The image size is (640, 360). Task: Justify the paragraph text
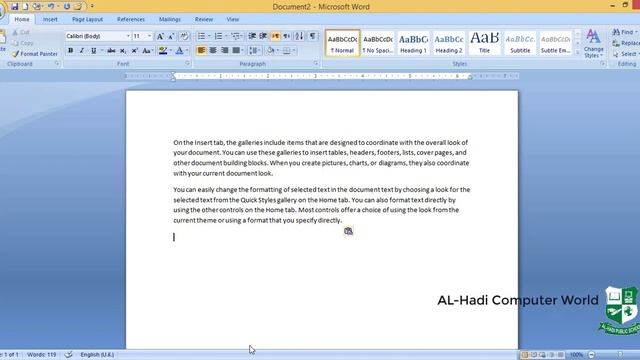tap(236, 51)
